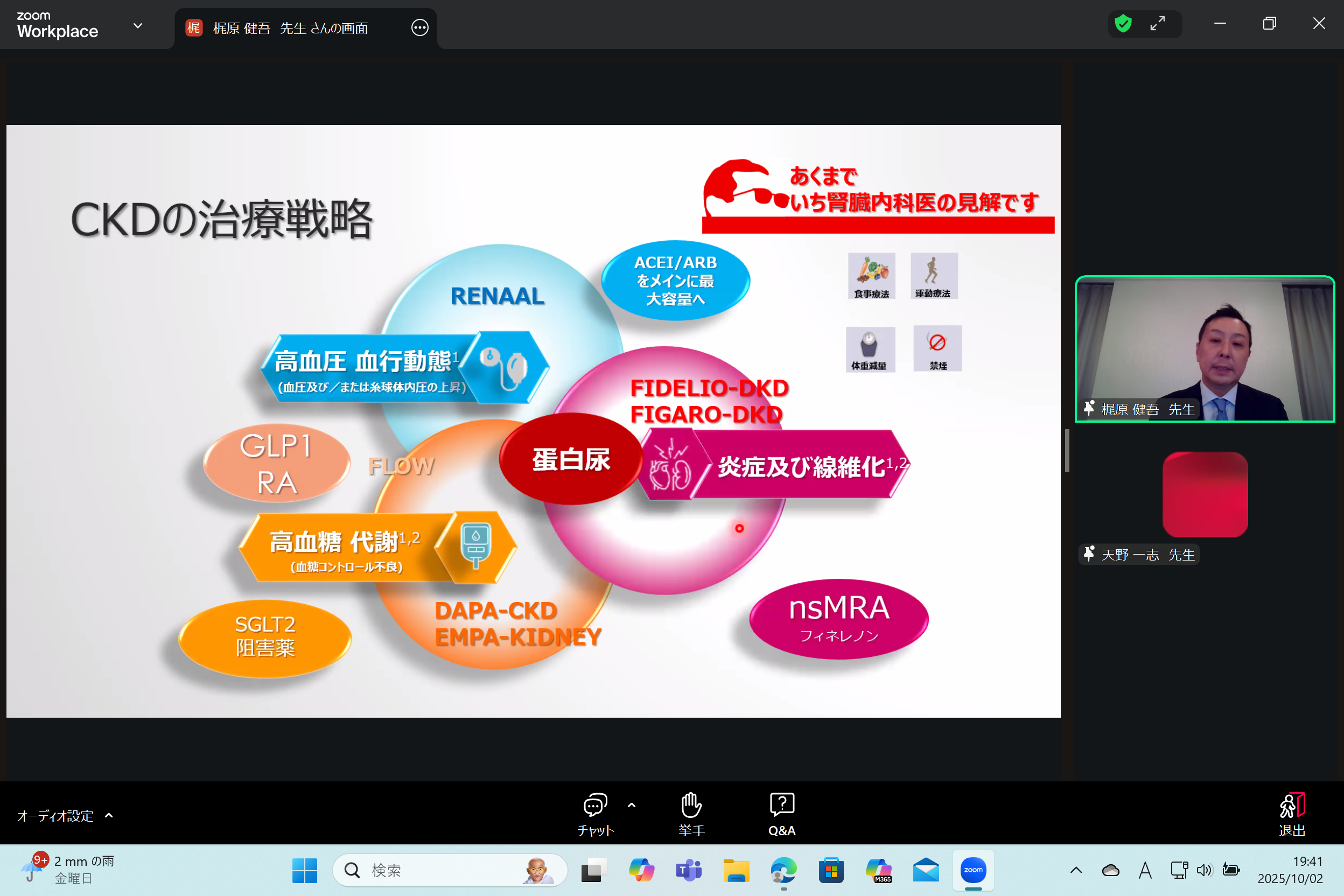Click 天野 一志 先生 red avatar tile

1205,494
